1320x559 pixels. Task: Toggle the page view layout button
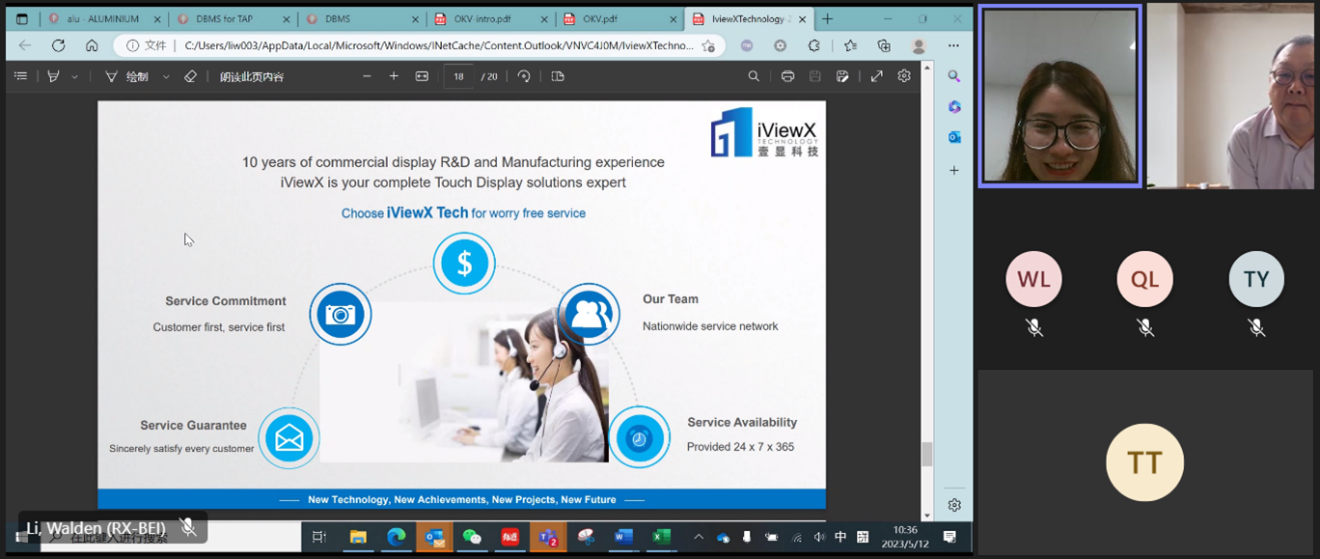tap(558, 76)
